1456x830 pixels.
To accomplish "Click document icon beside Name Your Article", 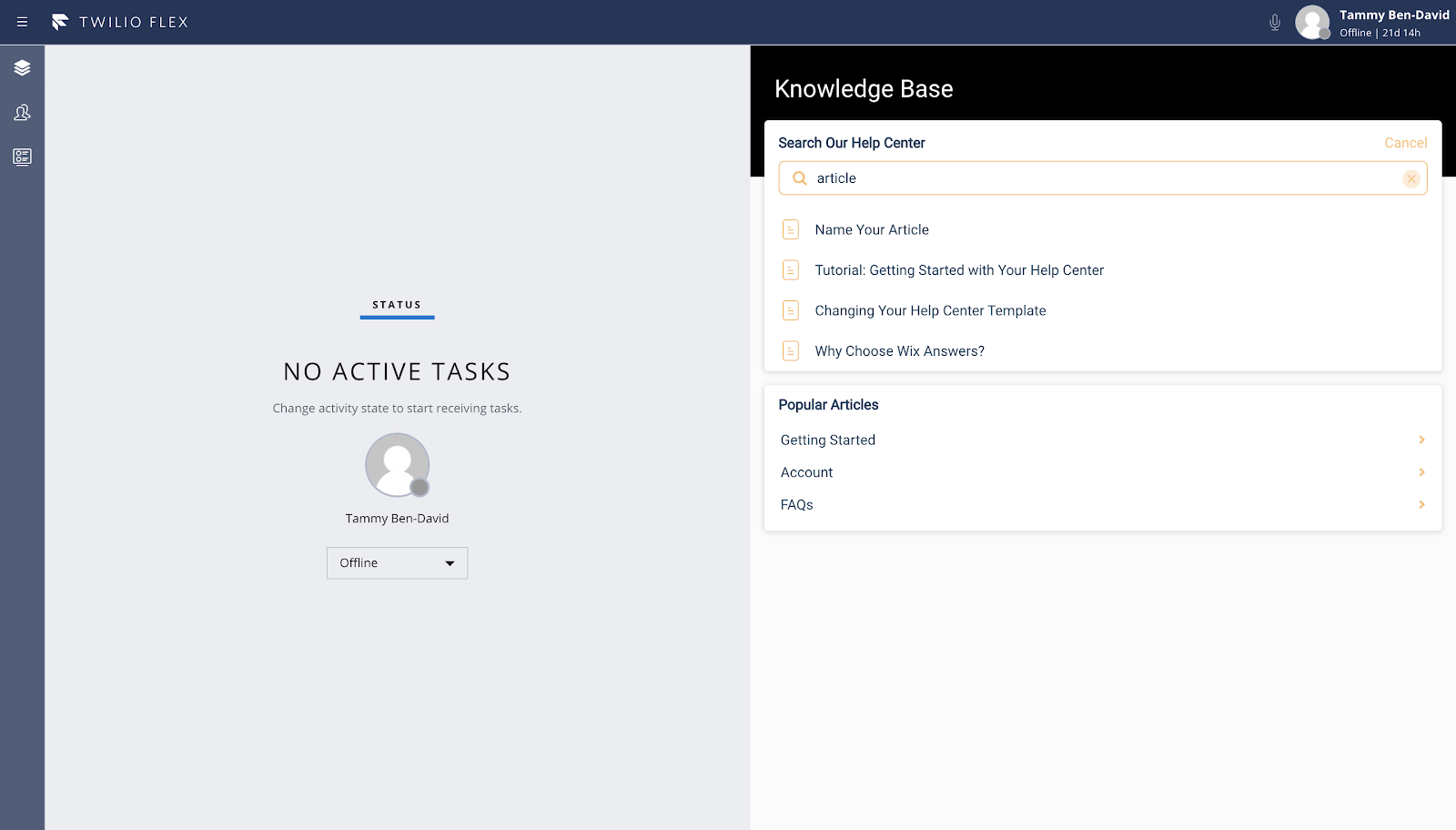I will (791, 229).
